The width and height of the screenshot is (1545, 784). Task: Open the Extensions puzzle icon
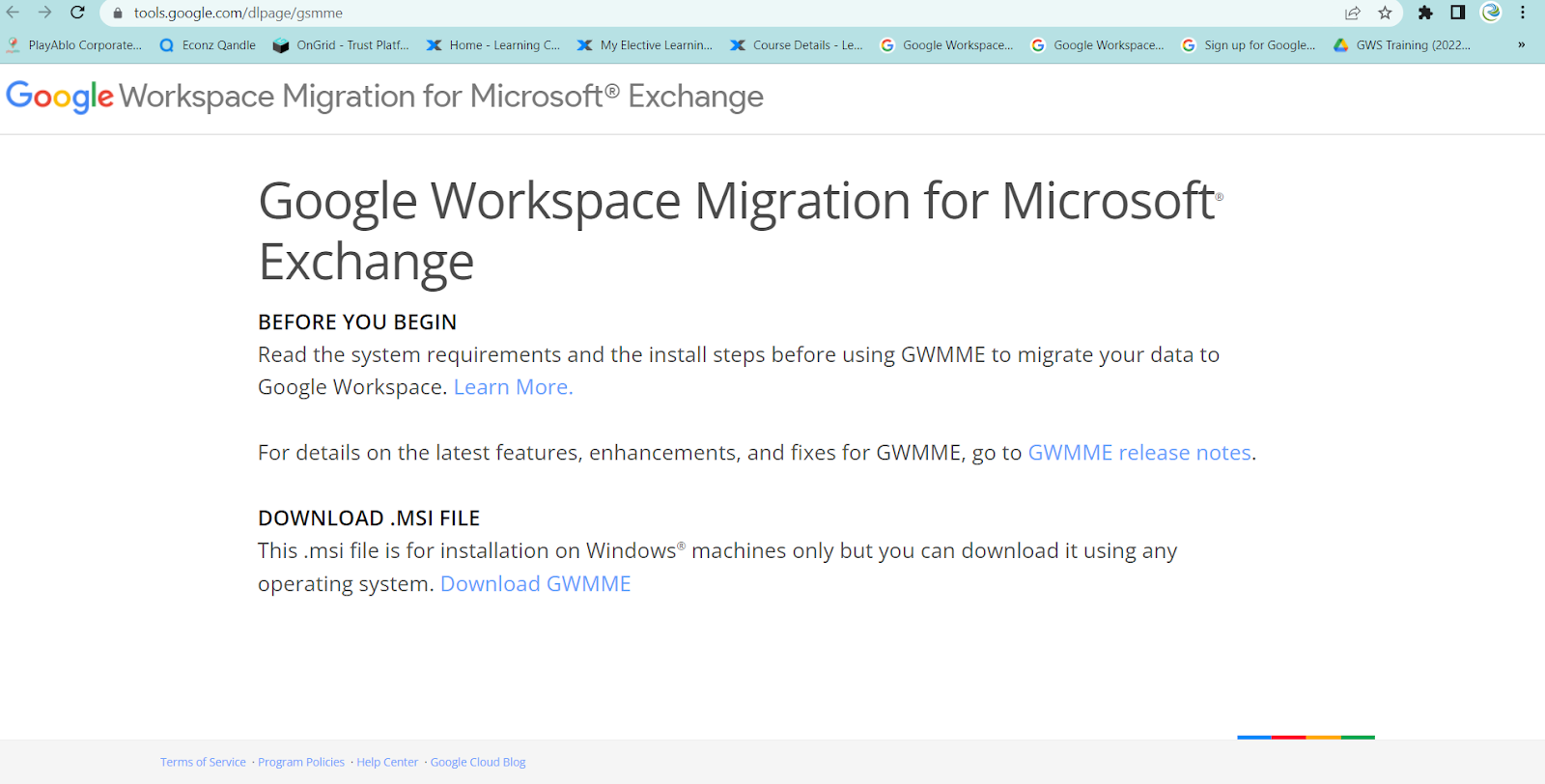coord(1425,13)
